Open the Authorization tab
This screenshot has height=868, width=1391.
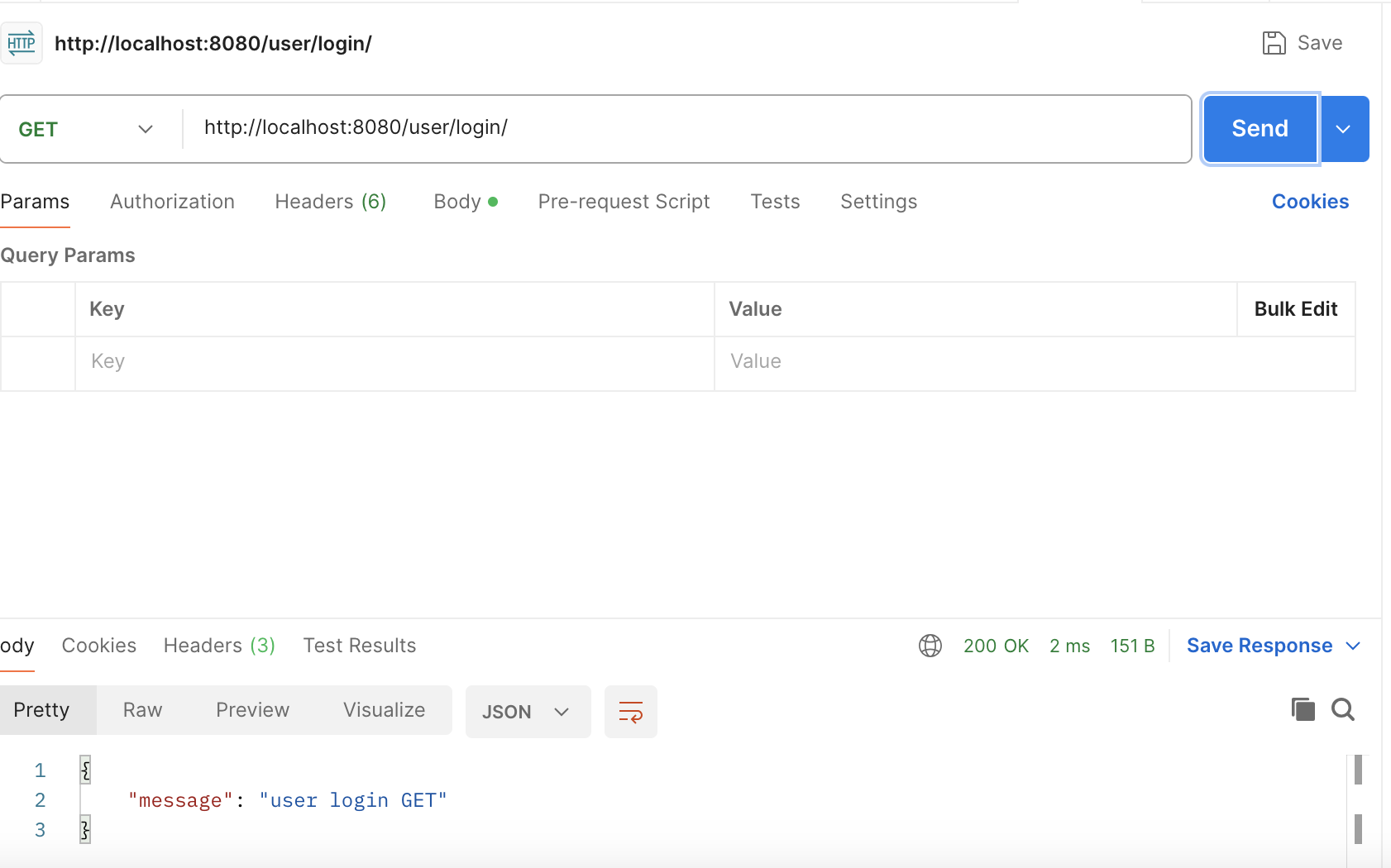click(172, 202)
